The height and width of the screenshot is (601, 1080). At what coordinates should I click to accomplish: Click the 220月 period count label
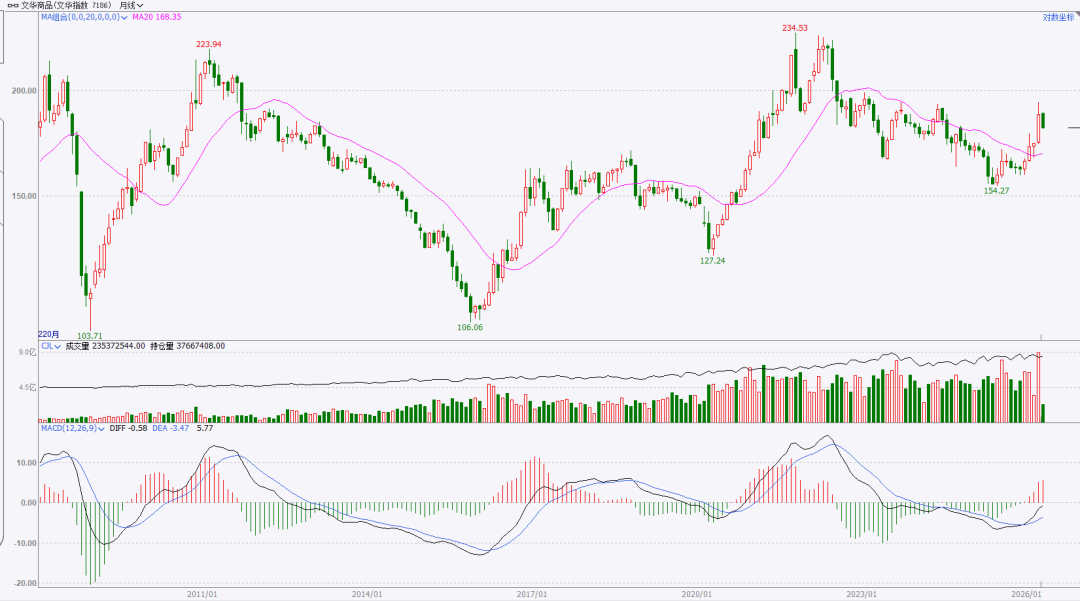(x=49, y=333)
